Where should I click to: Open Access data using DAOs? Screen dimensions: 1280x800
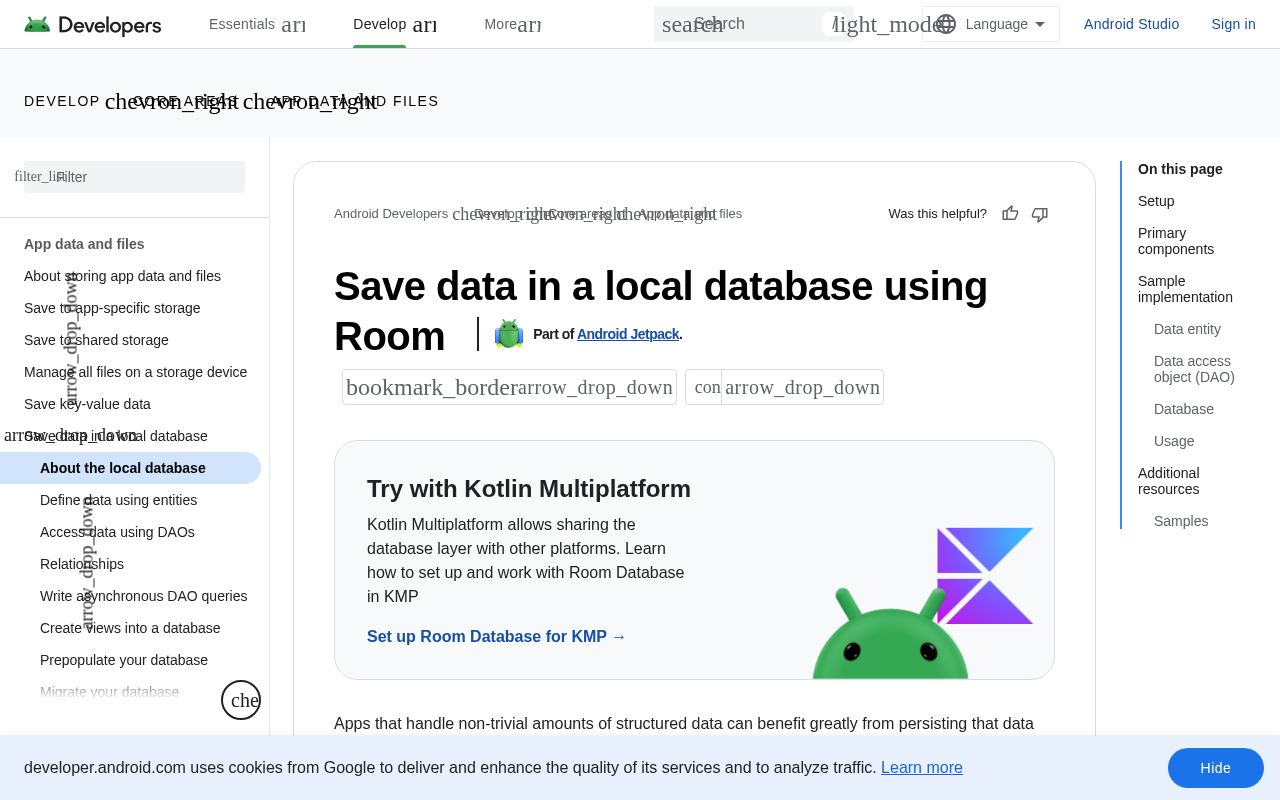[x=117, y=532]
